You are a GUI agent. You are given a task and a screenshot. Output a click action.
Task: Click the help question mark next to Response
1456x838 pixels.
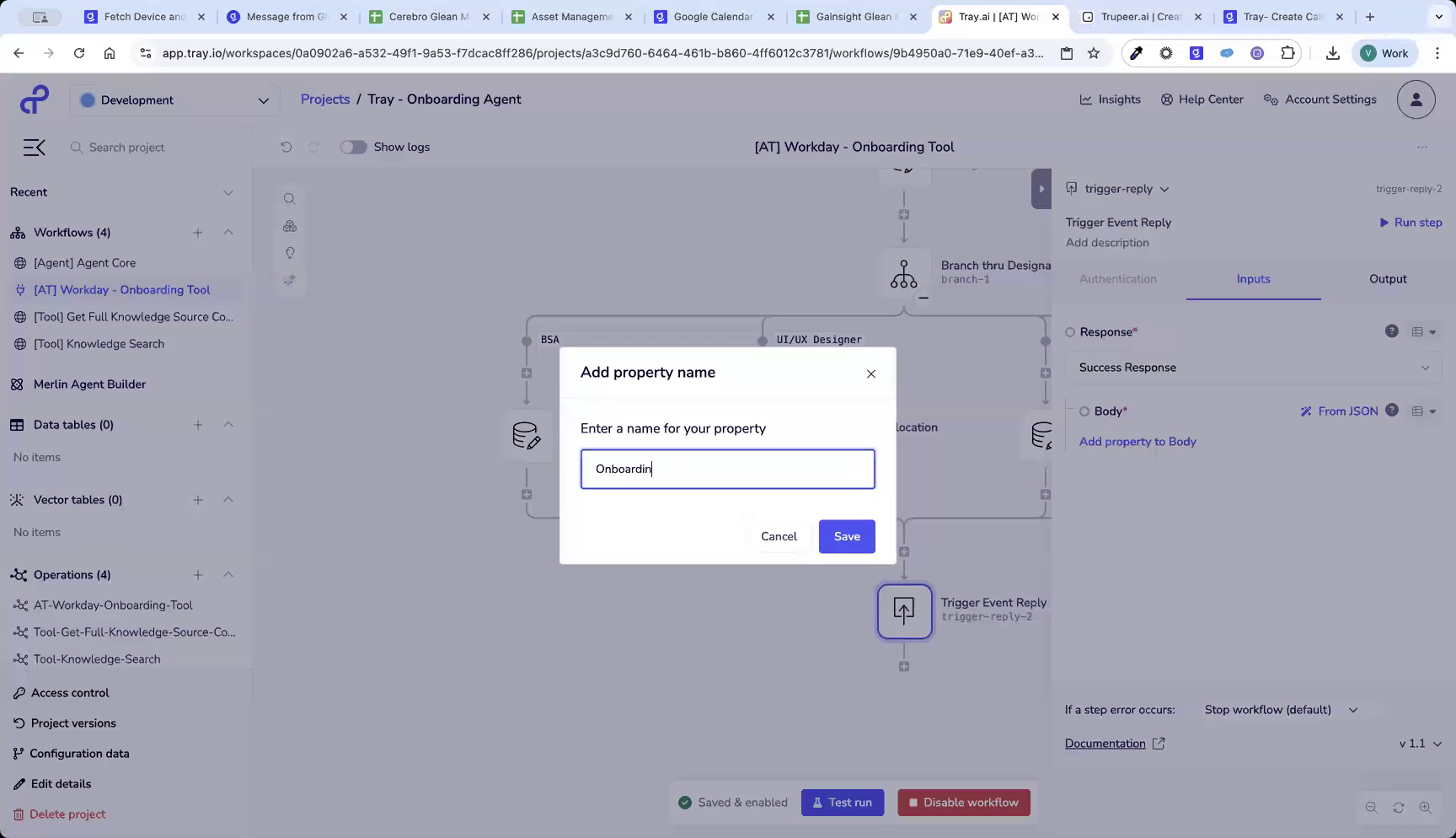tap(1391, 330)
